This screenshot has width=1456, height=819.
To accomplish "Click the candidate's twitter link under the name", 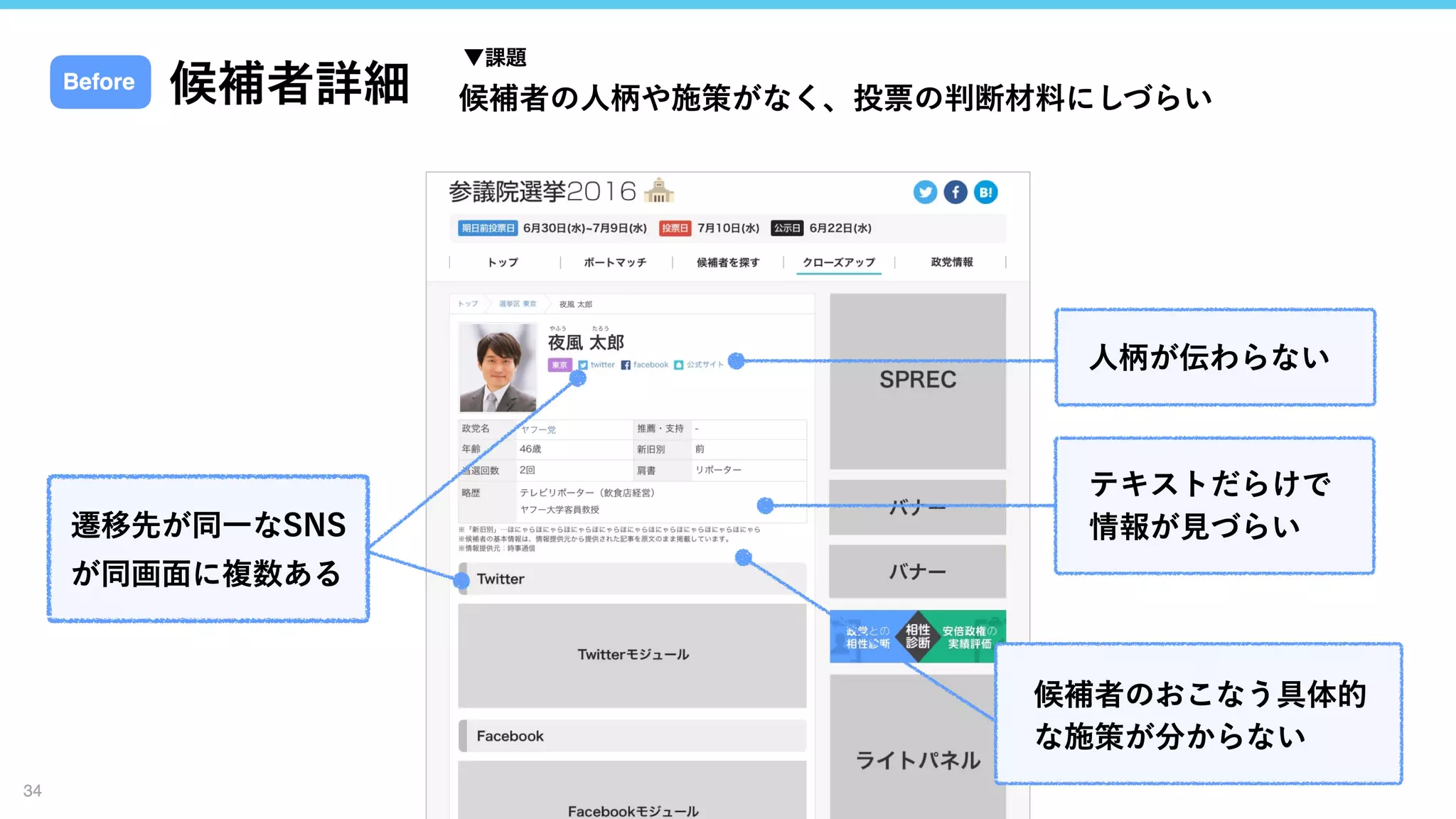I will pos(596,365).
